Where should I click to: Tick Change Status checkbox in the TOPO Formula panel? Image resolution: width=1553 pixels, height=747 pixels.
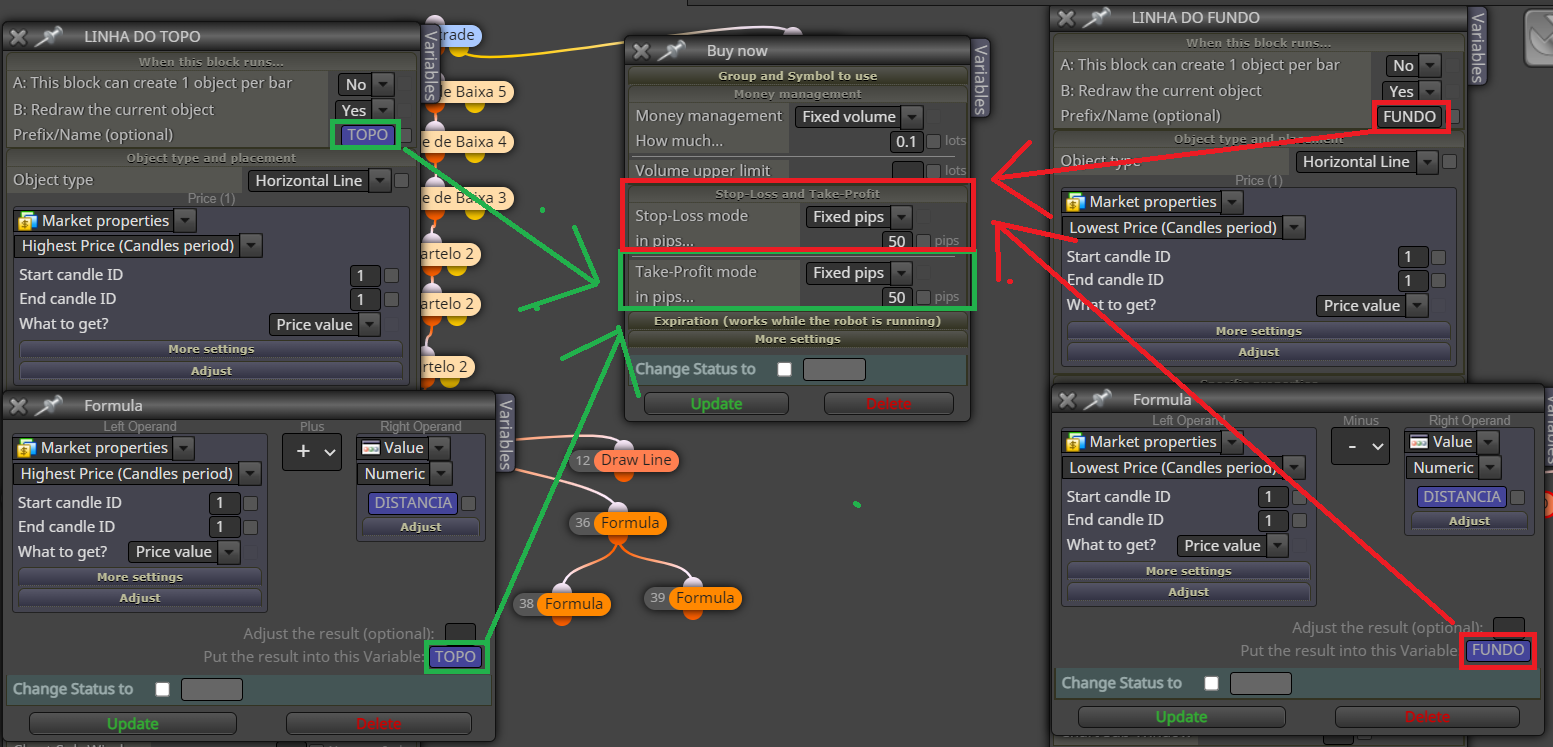[x=162, y=689]
